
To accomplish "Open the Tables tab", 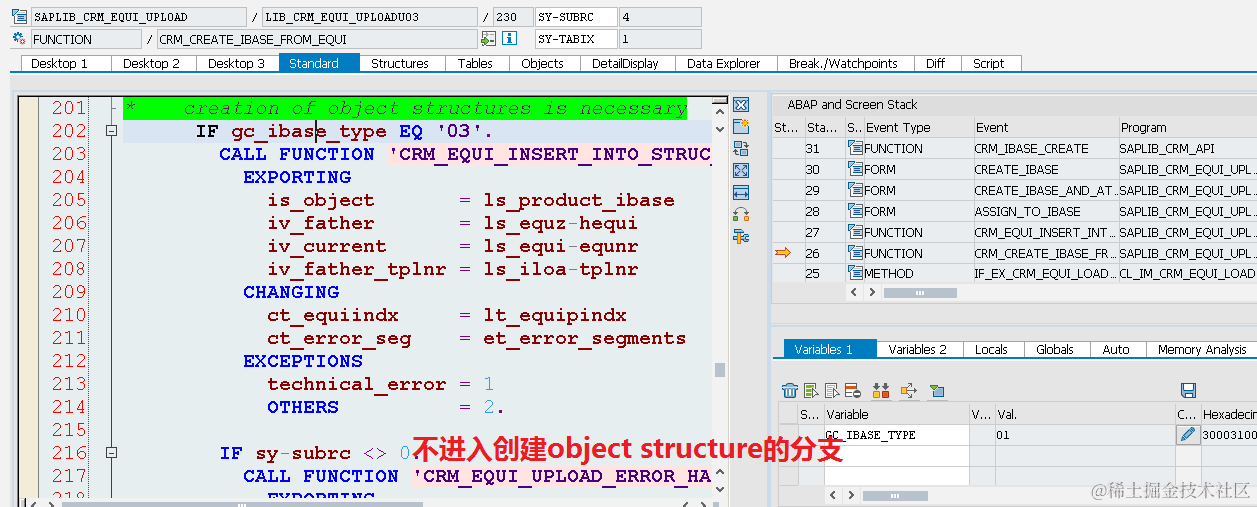I will pos(475,63).
